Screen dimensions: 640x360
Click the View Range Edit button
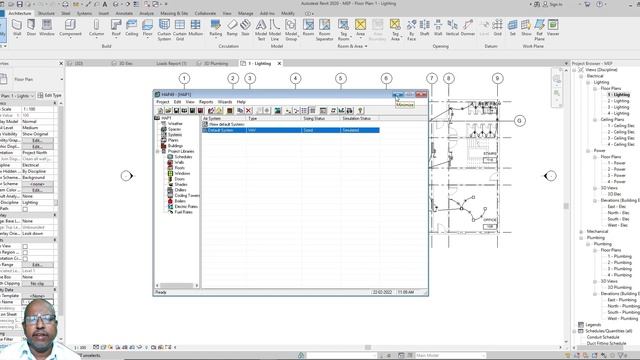pyautogui.click(x=37, y=265)
